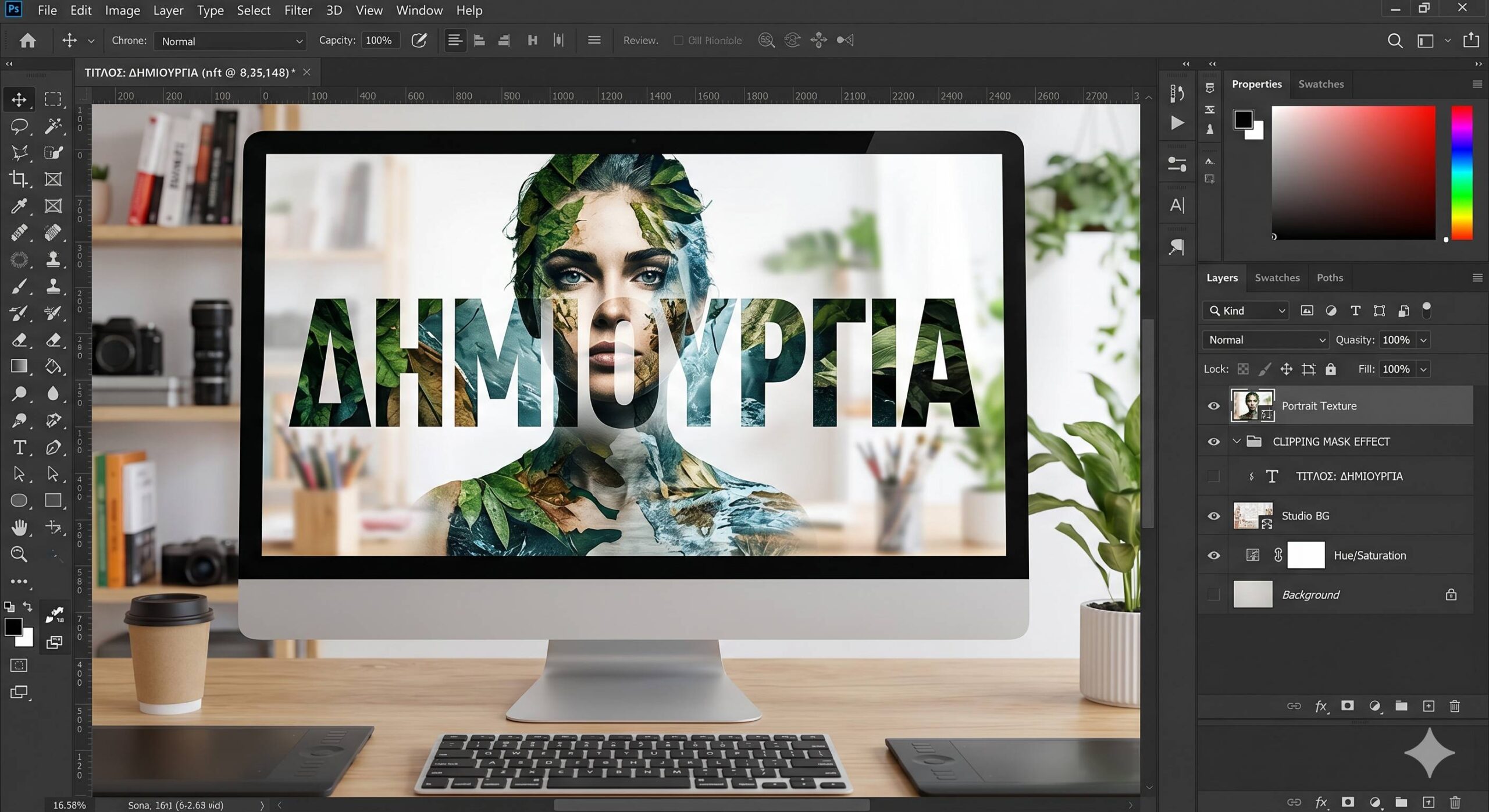
Task: Click the delete layer trash icon
Action: [1454, 706]
